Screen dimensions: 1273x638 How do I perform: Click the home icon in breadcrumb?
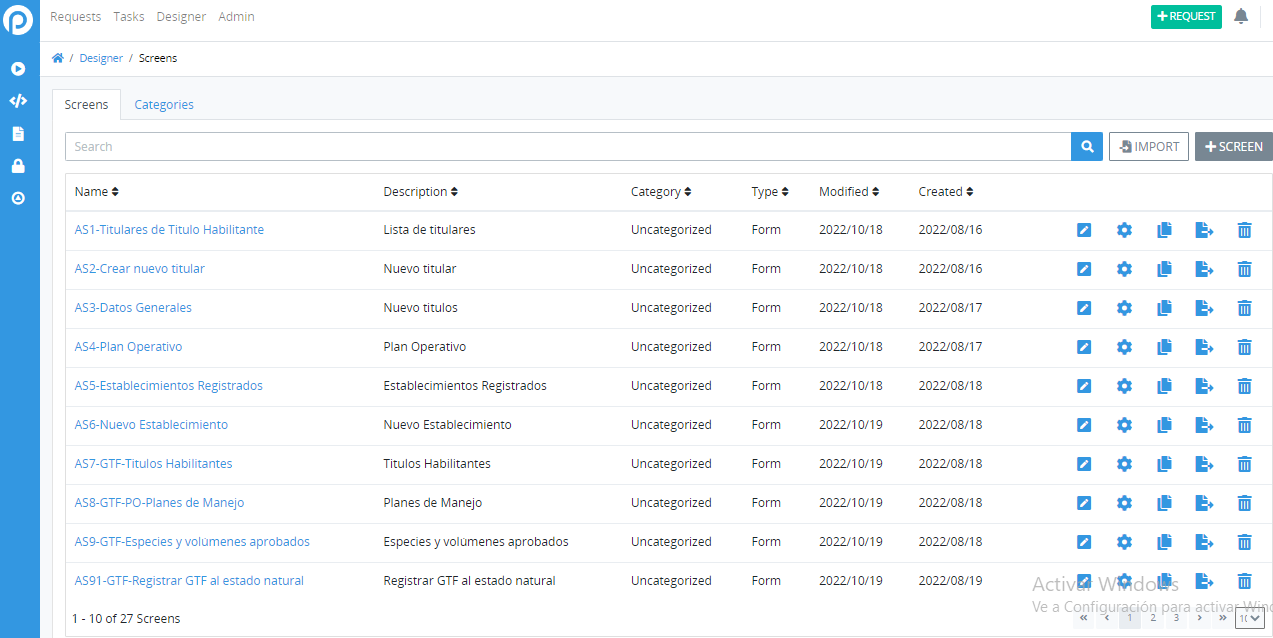pyautogui.click(x=58, y=58)
